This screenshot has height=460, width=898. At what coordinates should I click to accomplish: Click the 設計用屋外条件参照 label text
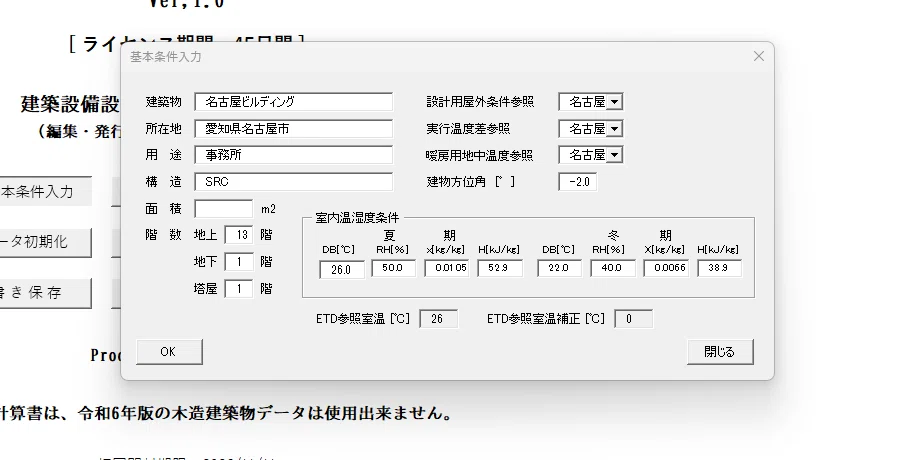(480, 102)
